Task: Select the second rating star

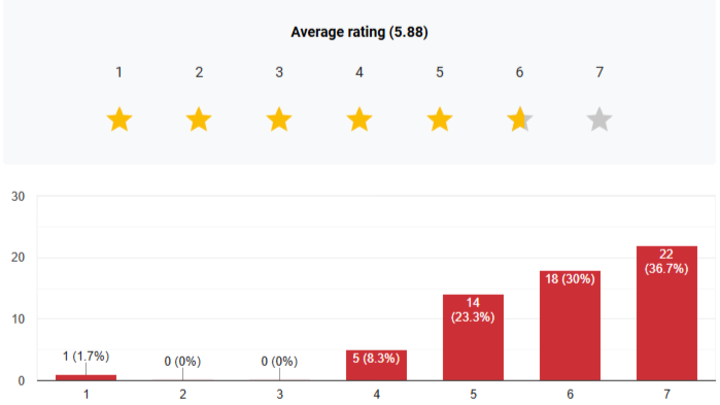Action: click(199, 121)
